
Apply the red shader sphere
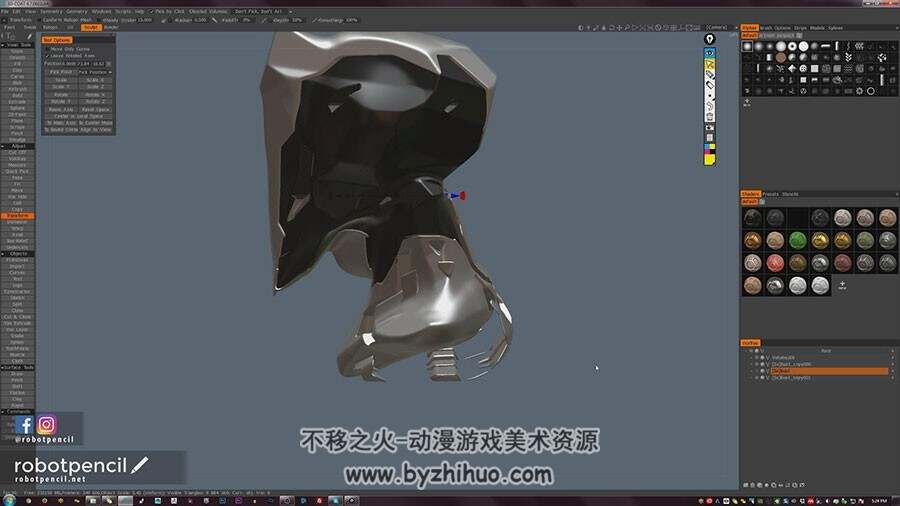click(x=775, y=263)
